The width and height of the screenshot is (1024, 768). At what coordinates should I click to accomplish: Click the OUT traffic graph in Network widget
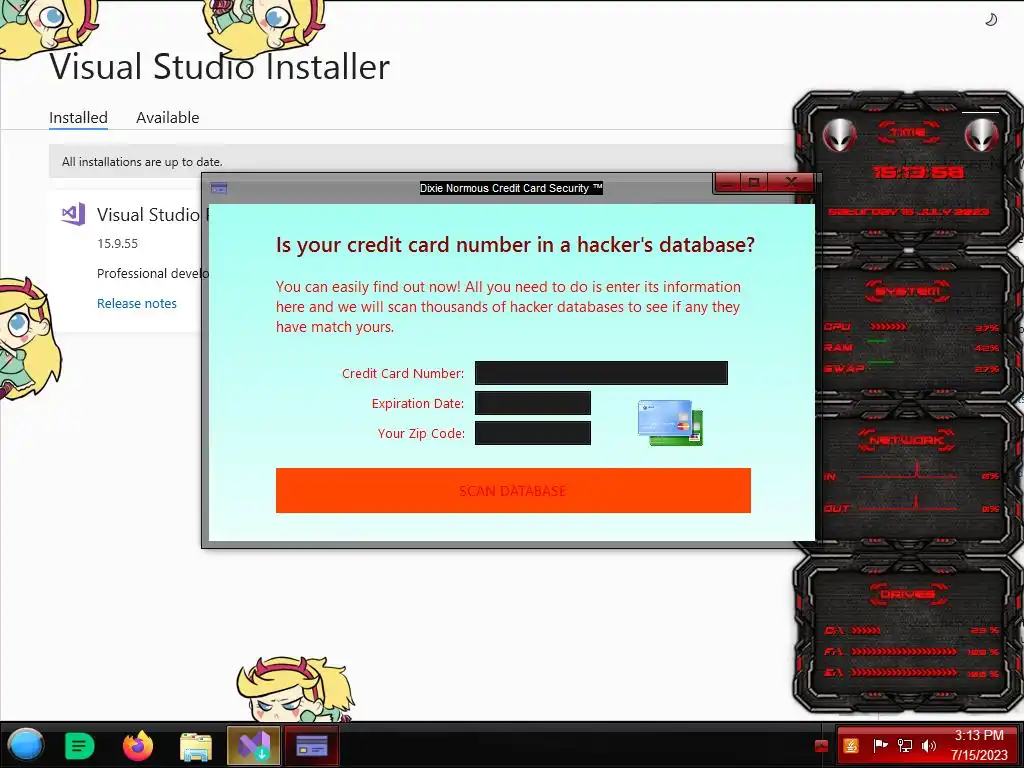click(908, 504)
